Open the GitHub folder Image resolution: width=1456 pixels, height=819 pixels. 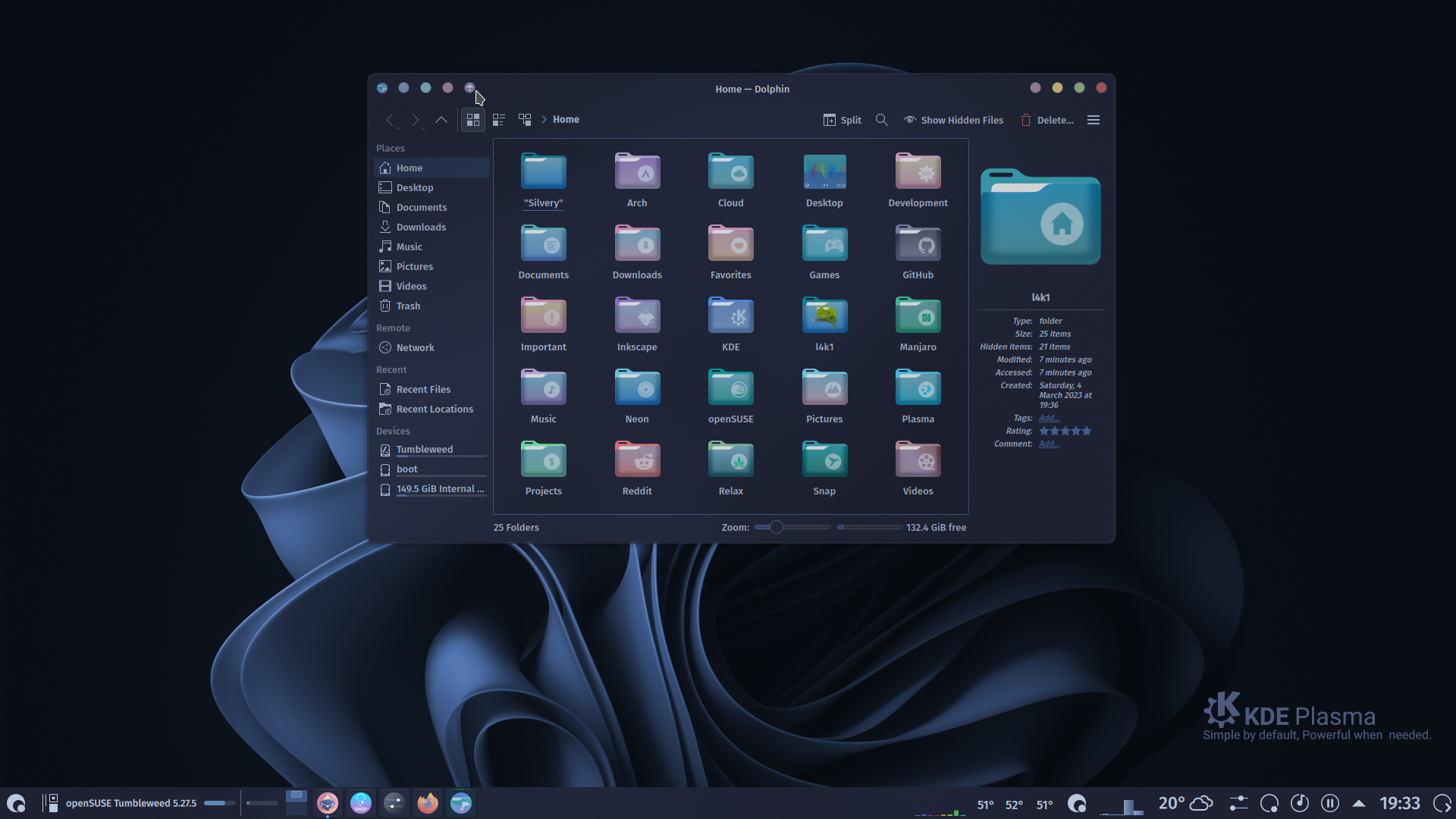(918, 252)
